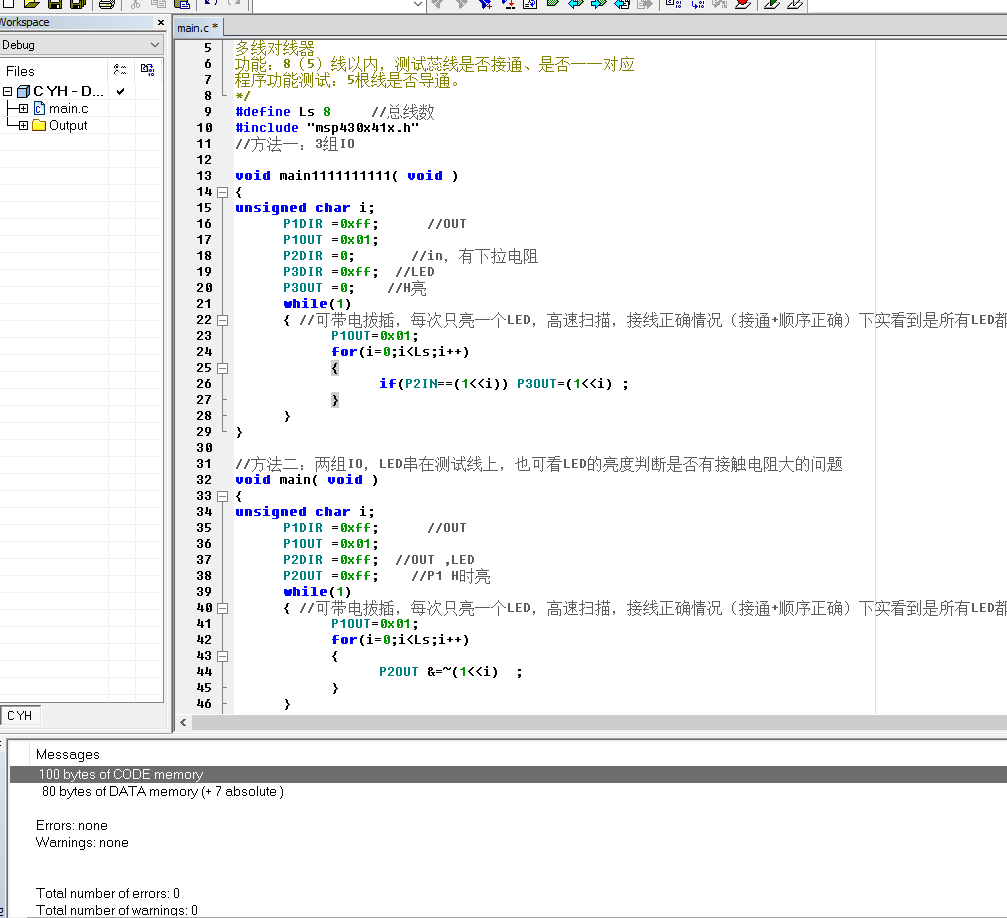This screenshot has width=1007, height=918.
Task: Start Download and Debug with green arrow icon
Action: point(772,4)
